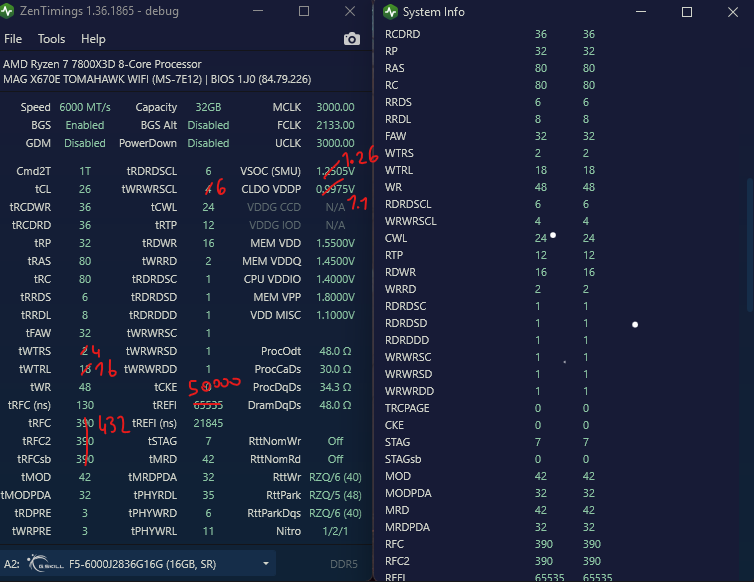754x582 pixels.
Task: Click the tPHYRDL value 35
Action: [x=208, y=495]
